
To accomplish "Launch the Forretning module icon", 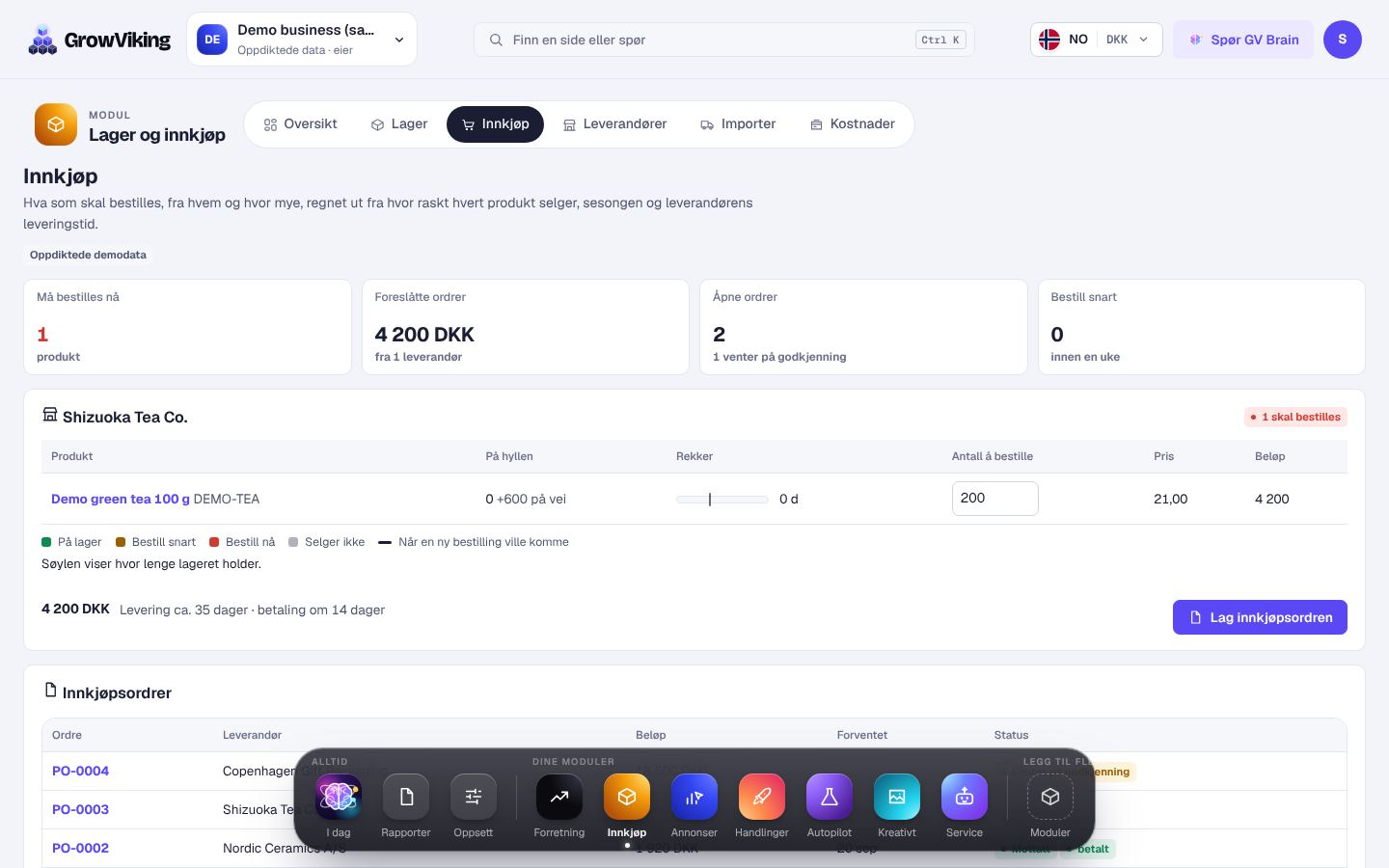I will tap(559, 797).
